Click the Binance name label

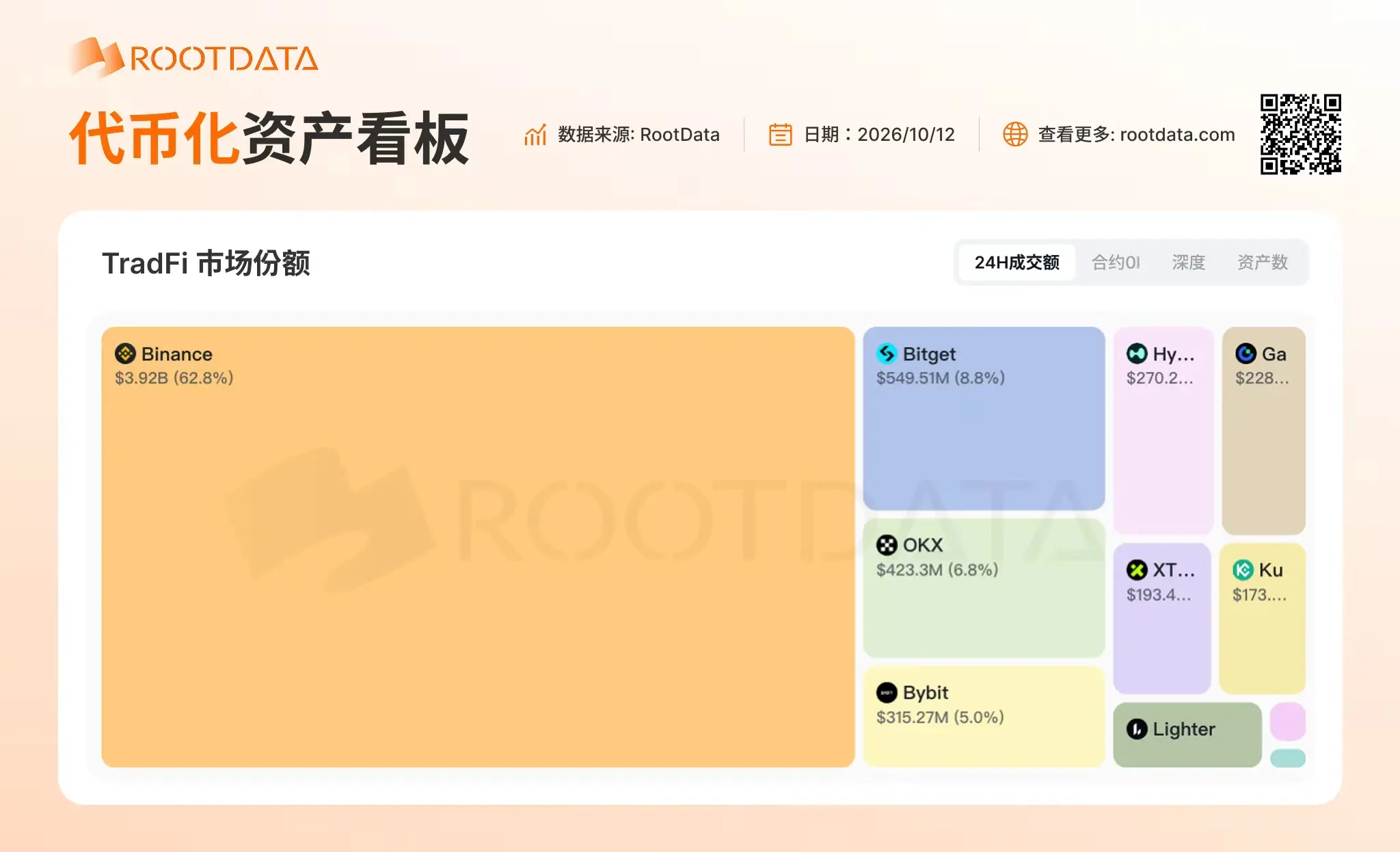point(177,354)
